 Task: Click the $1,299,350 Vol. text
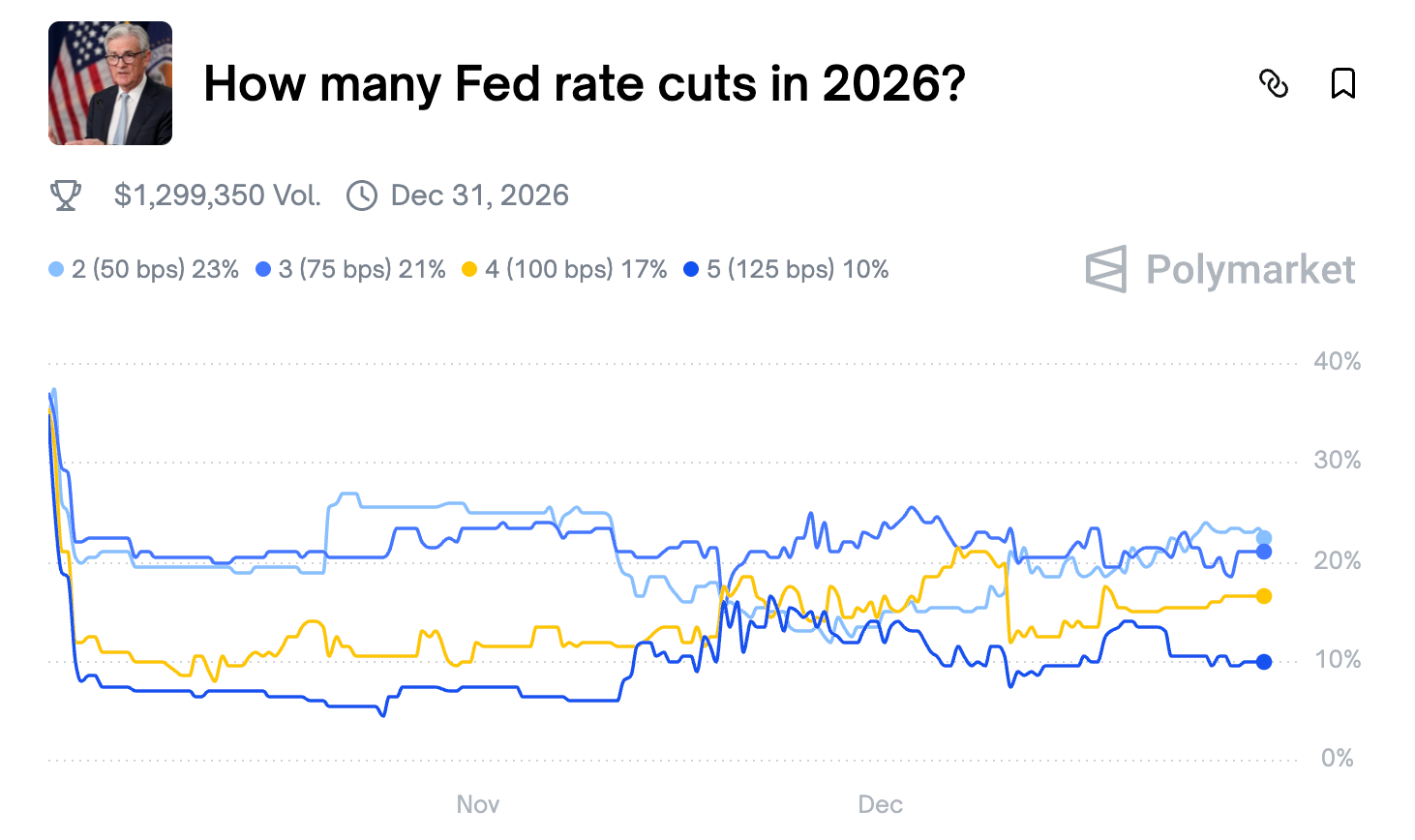[218, 195]
